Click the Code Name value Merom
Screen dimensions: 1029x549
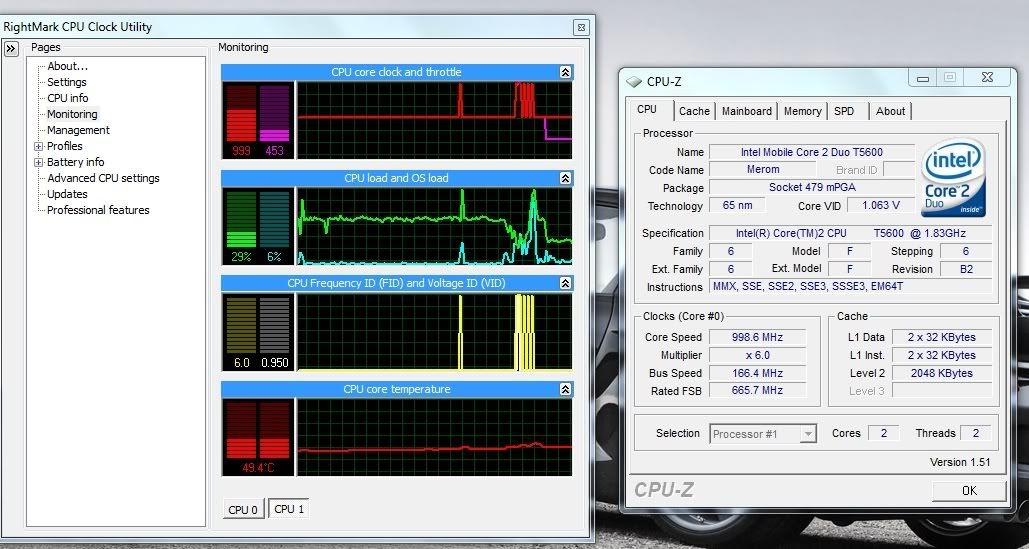coord(763,170)
